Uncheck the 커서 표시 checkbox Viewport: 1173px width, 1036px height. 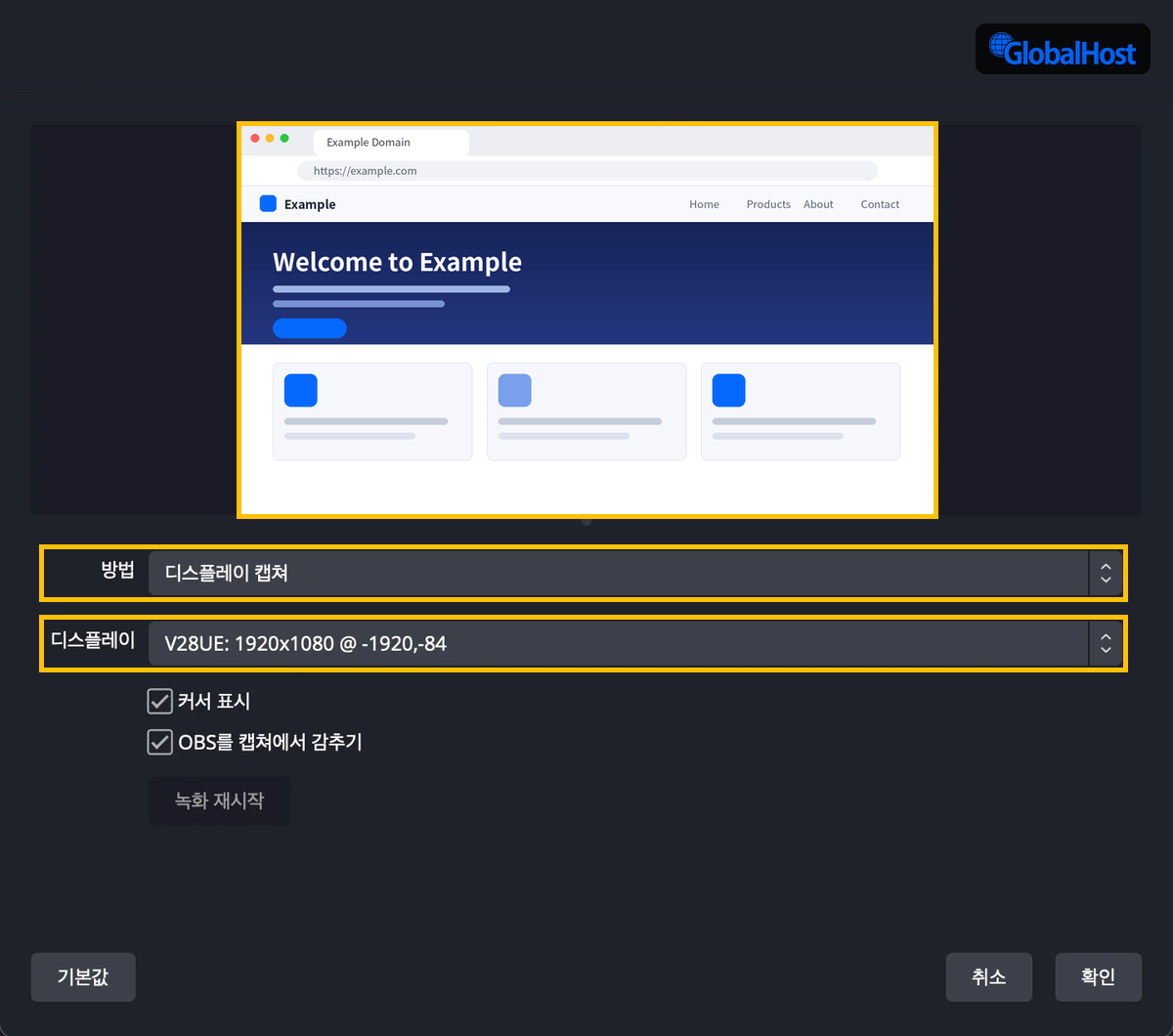tap(159, 701)
